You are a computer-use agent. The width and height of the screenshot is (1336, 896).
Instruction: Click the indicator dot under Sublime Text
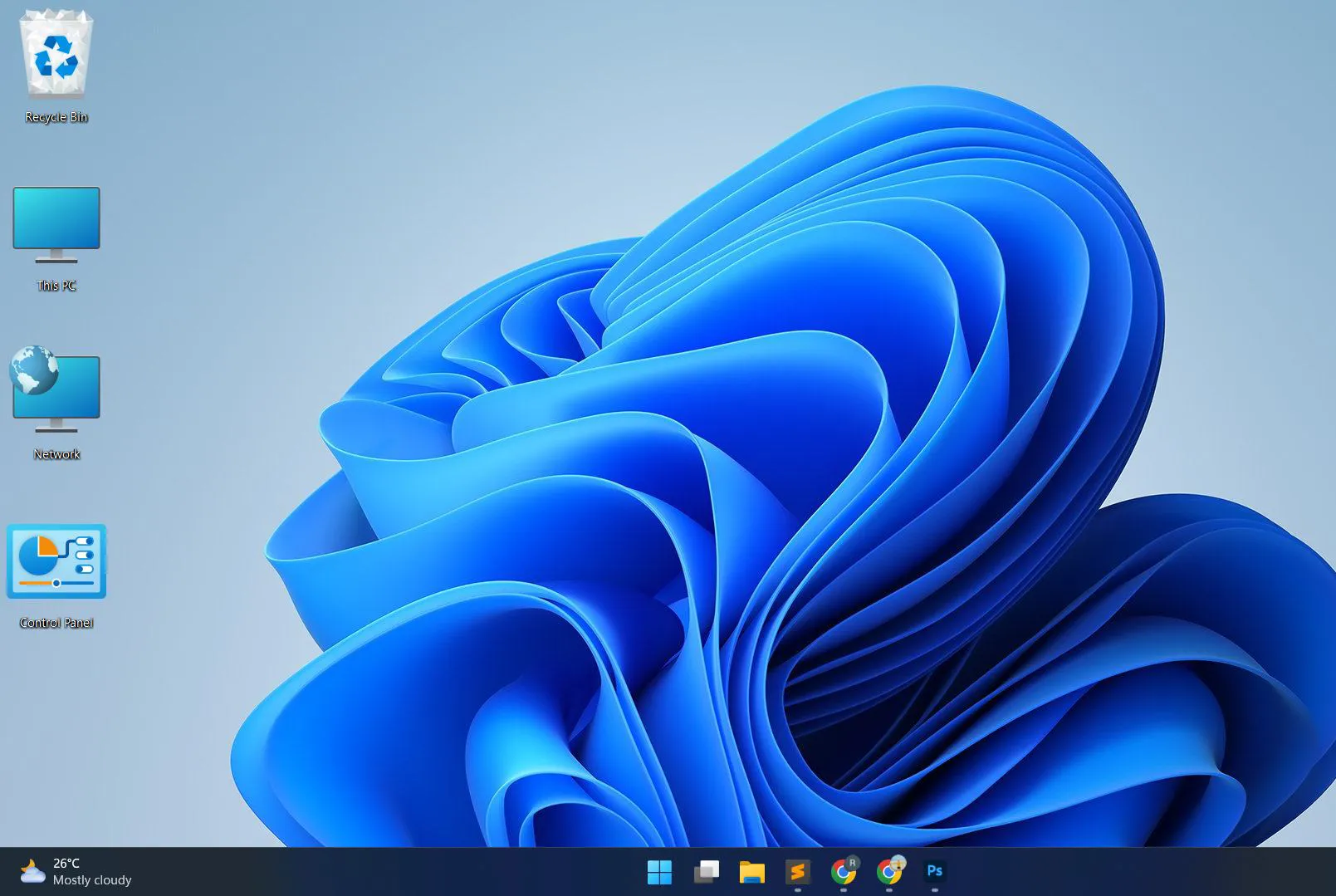click(x=798, y=890)
